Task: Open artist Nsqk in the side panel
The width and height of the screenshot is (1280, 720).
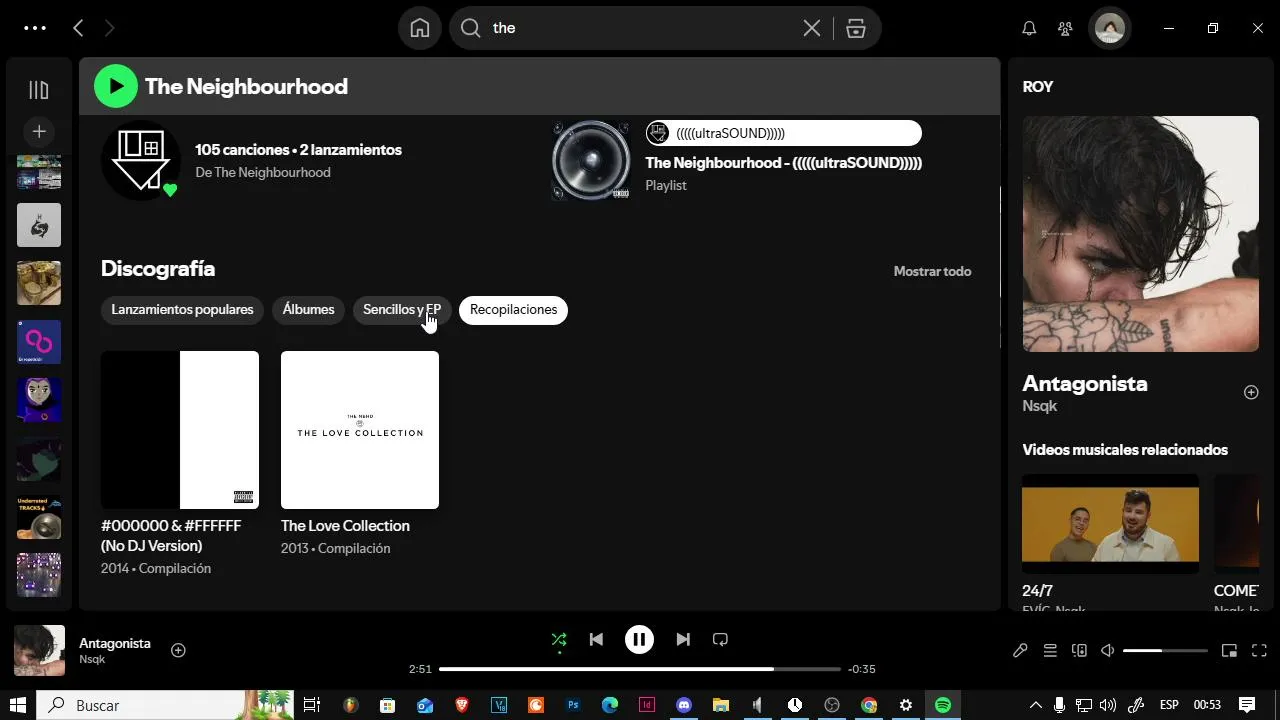Action: point(1040,406)
